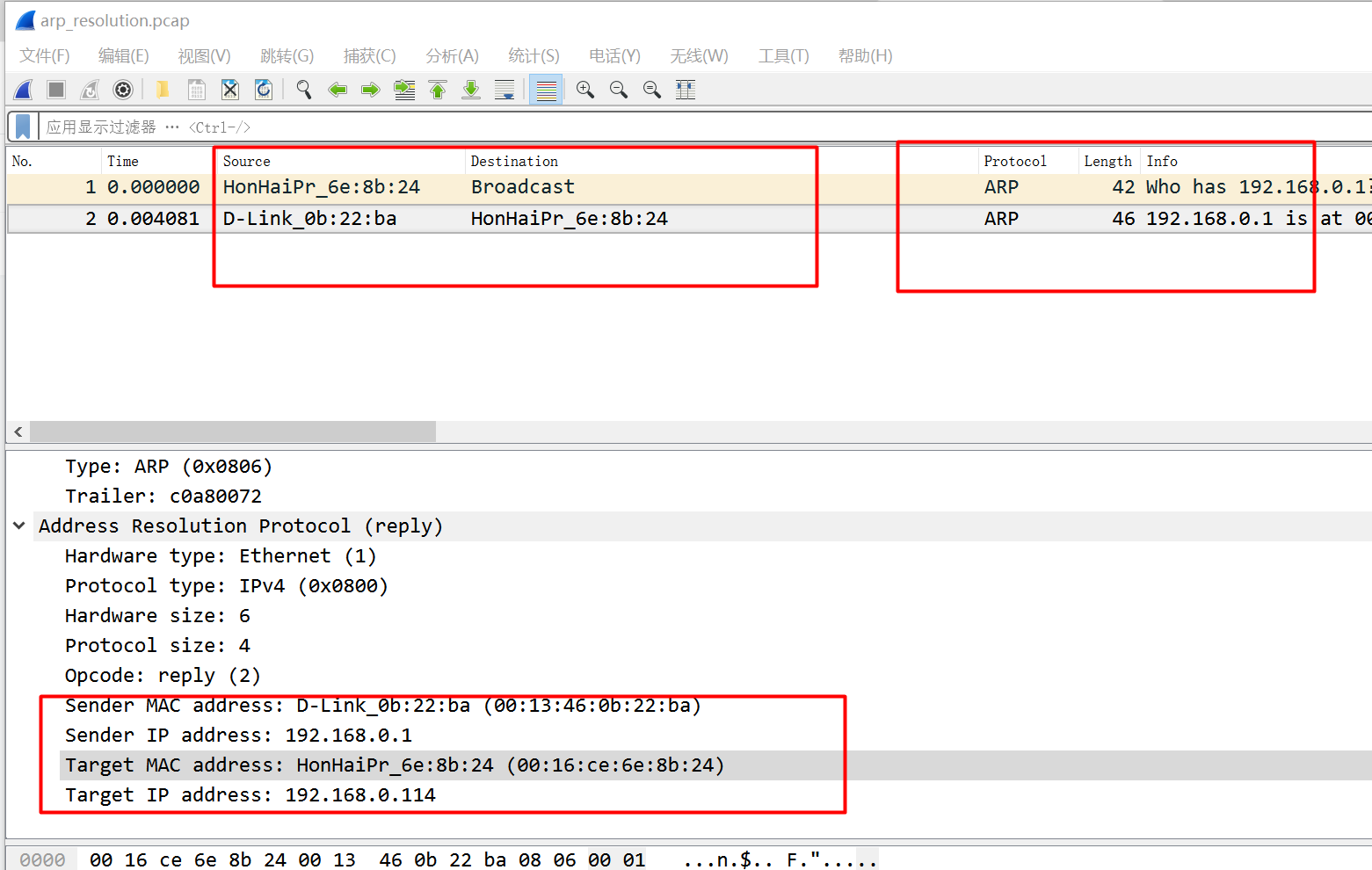The image size is (1372, 870).
Task: Open capture options gear icon
Action: click(123, 90)
